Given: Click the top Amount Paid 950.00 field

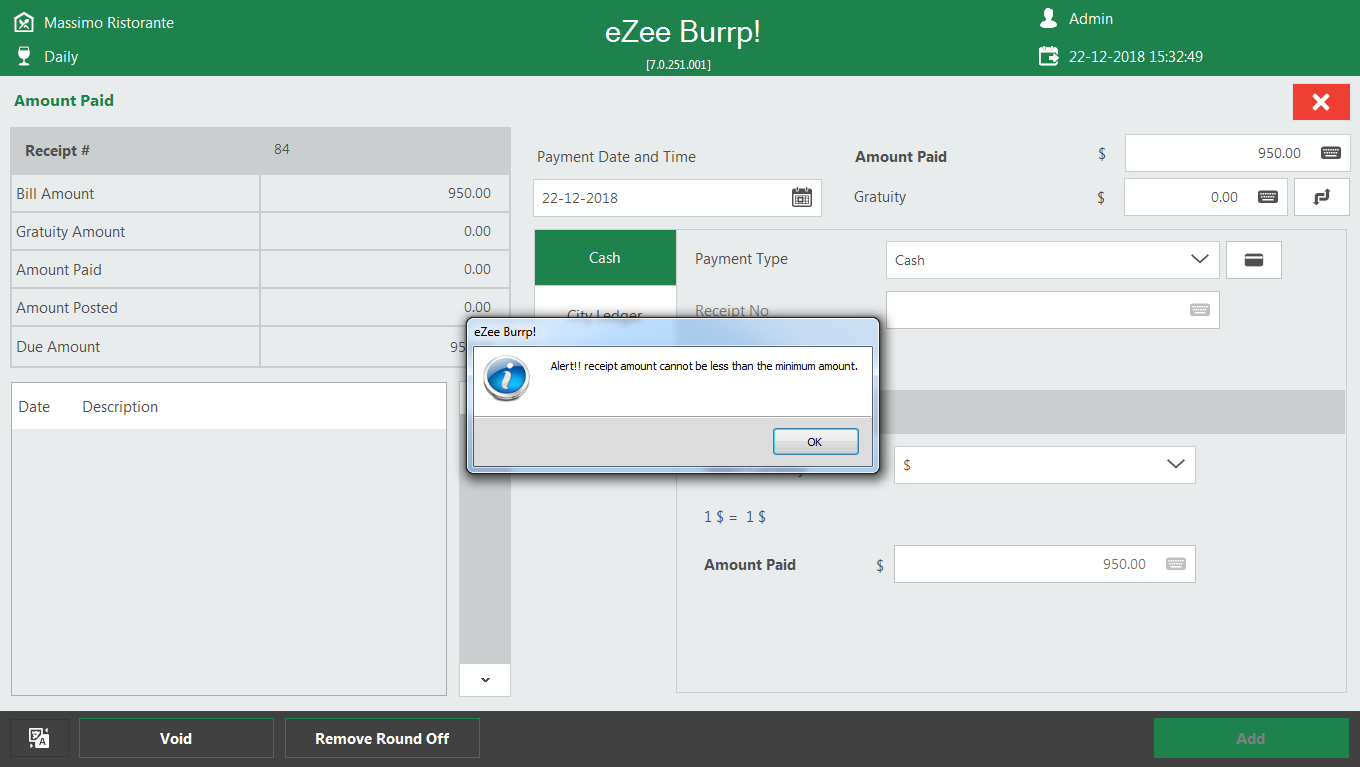Looking at the screenshot, I should click(1238, 153).
